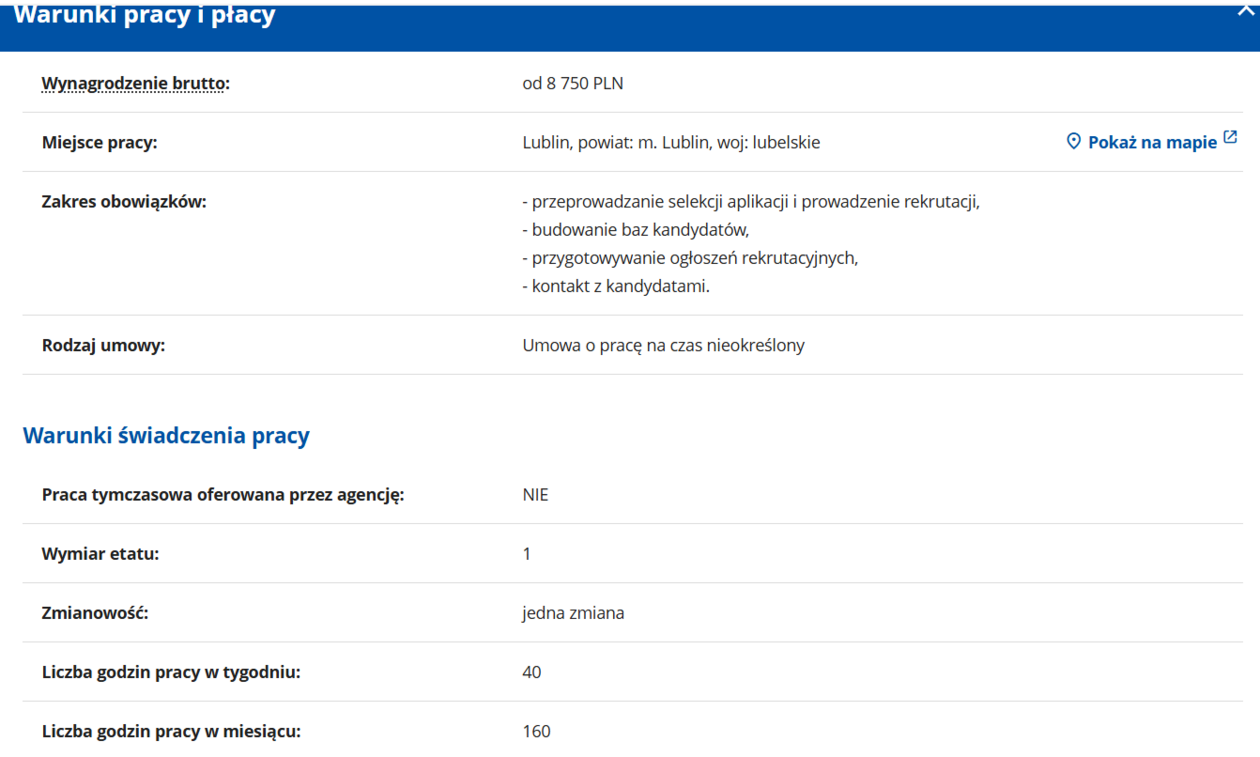Click the przygotowywanie ogłoszeń rekrutacyjnych line
This screenshot has width=1260, height=757.
click(x=690, y=257)
